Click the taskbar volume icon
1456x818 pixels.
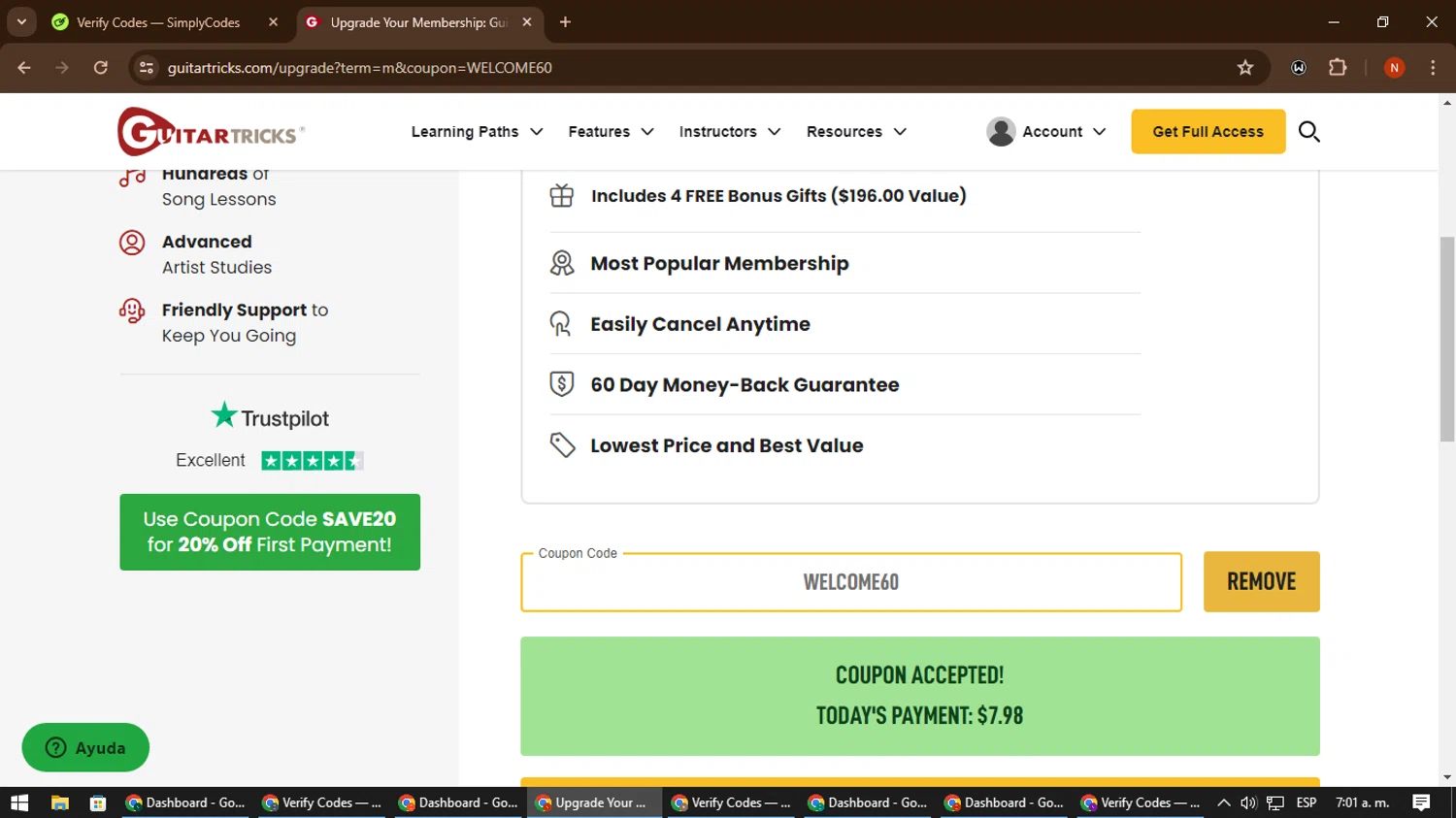(1248, 802)
